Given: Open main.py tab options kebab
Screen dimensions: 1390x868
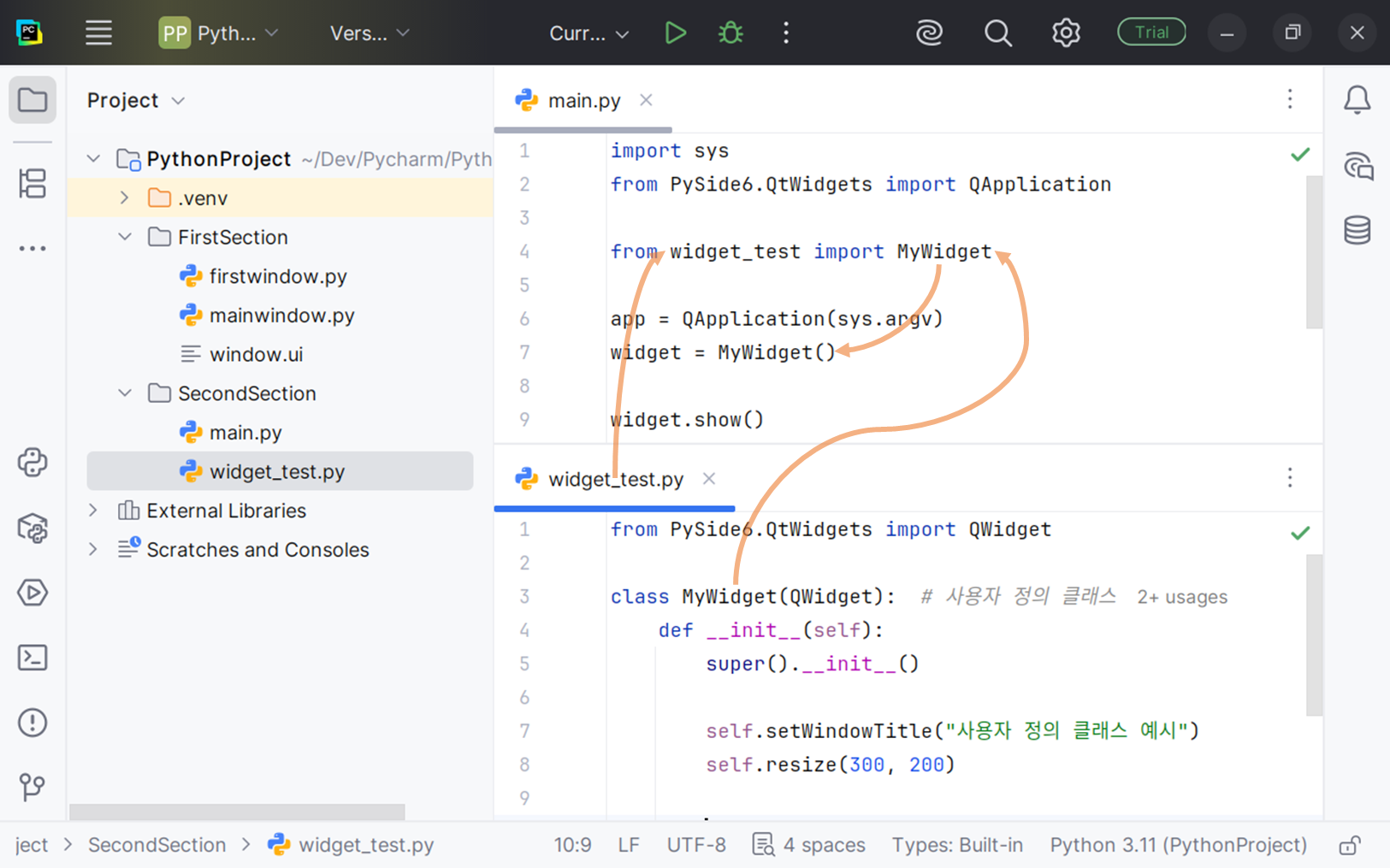Looking at the screenshot, I should 1290,99.
